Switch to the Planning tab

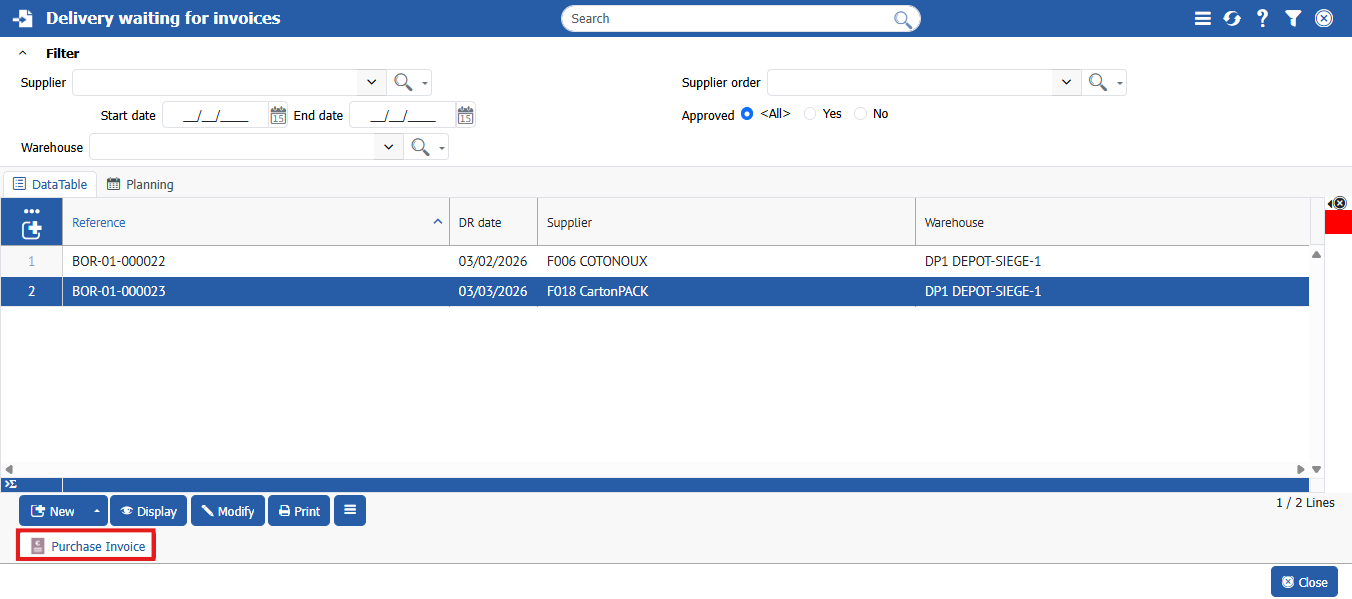click(140, 184)
